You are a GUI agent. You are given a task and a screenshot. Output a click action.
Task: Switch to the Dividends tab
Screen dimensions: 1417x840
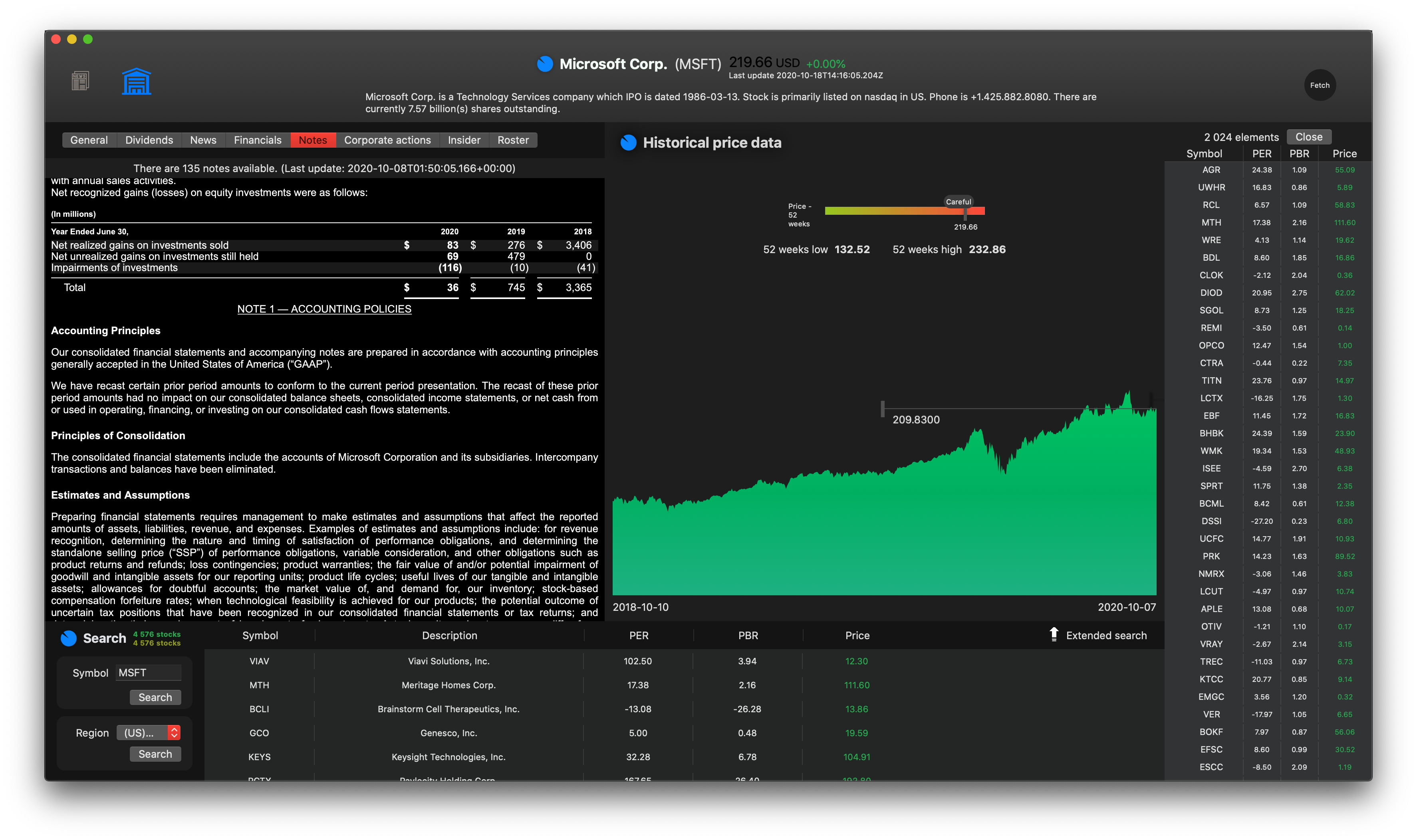tap(149, 140)
